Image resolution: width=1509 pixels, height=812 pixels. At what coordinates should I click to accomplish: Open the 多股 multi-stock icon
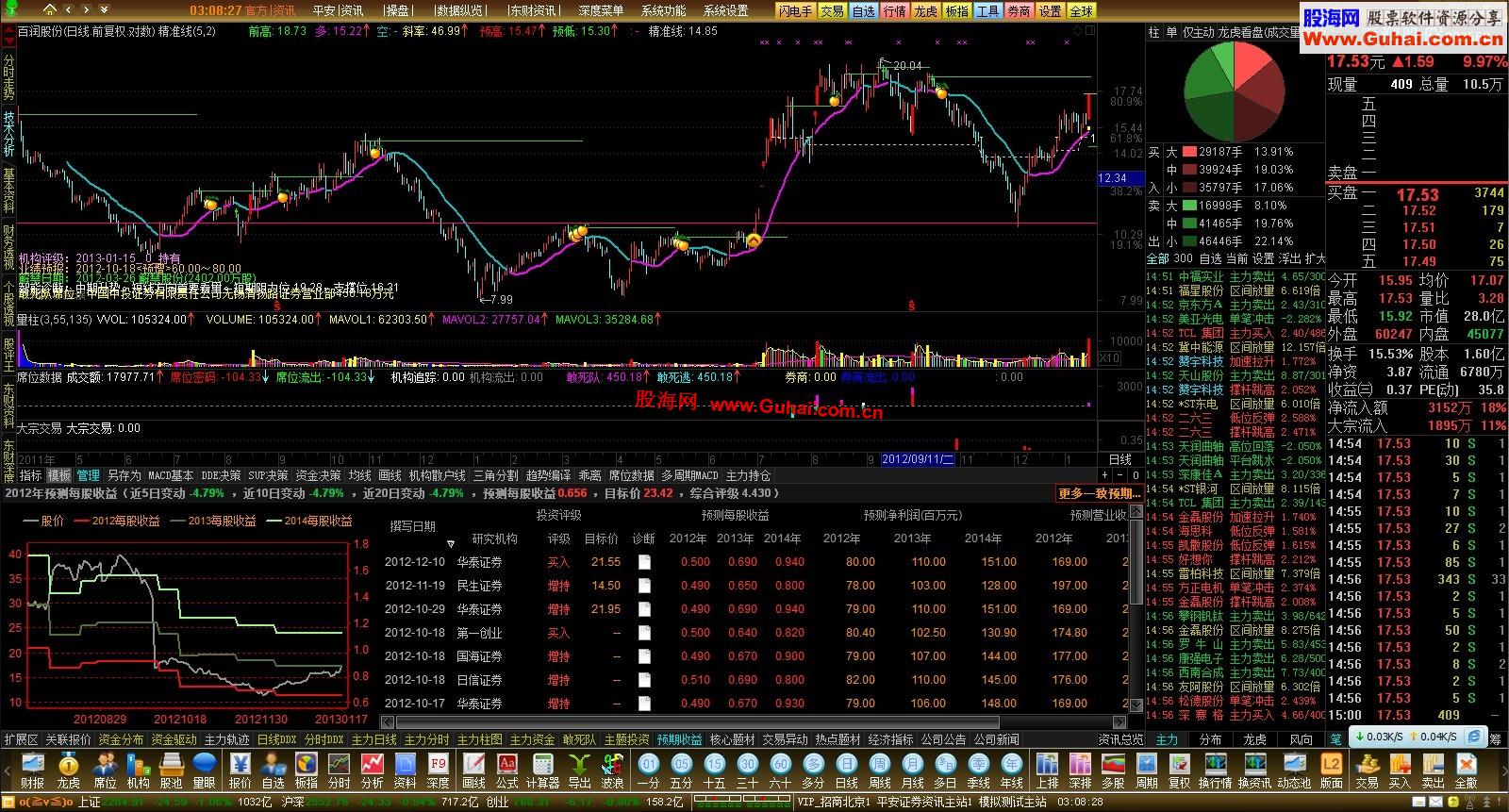pos(1113,771)
